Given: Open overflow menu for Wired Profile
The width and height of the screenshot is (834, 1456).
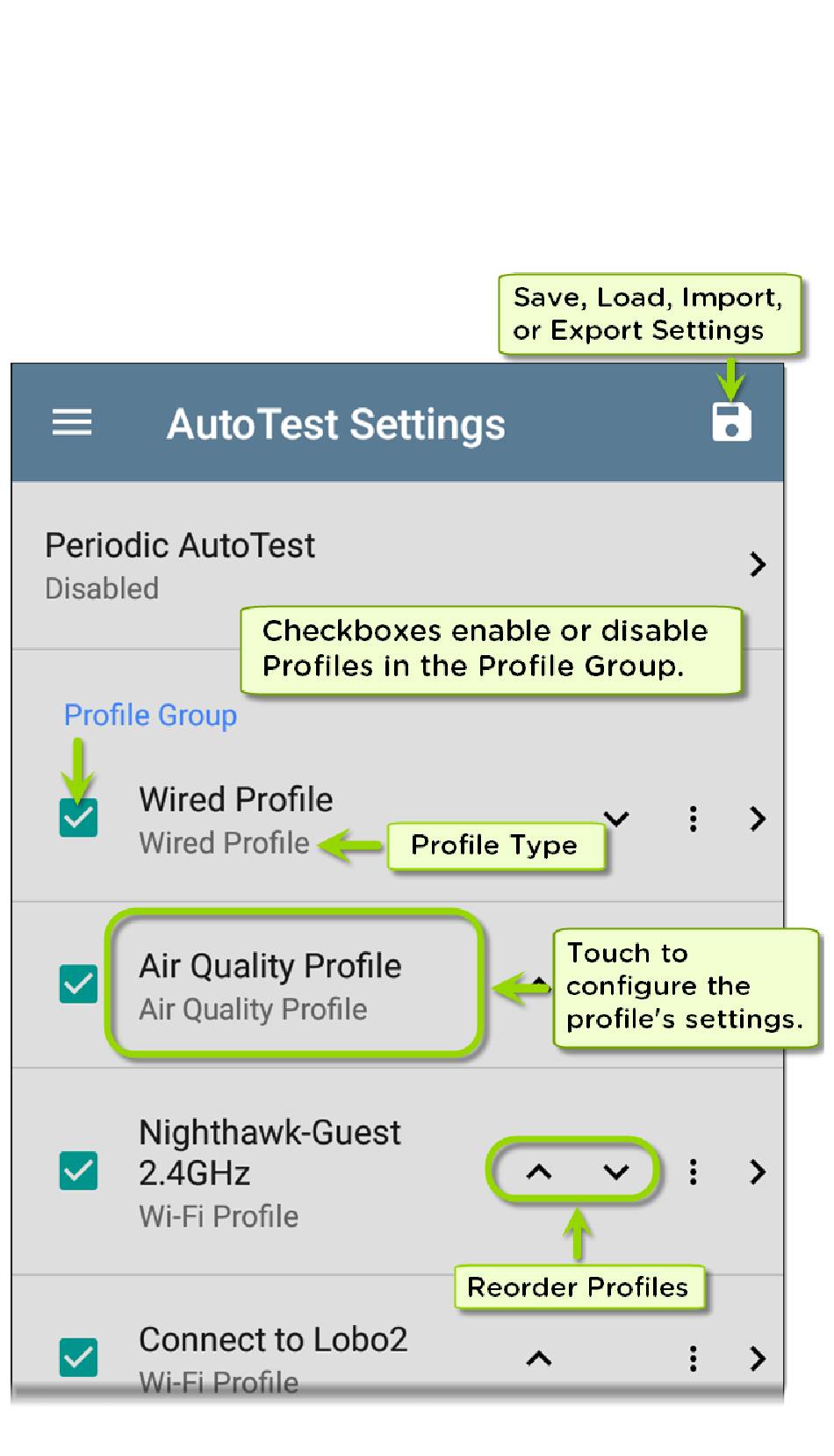Looking at the screenshot, I should click(x=694, y=818).
